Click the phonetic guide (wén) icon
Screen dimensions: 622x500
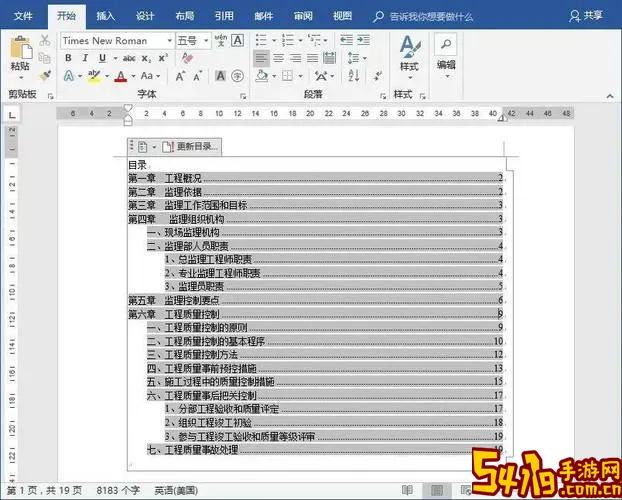[221, 40]
